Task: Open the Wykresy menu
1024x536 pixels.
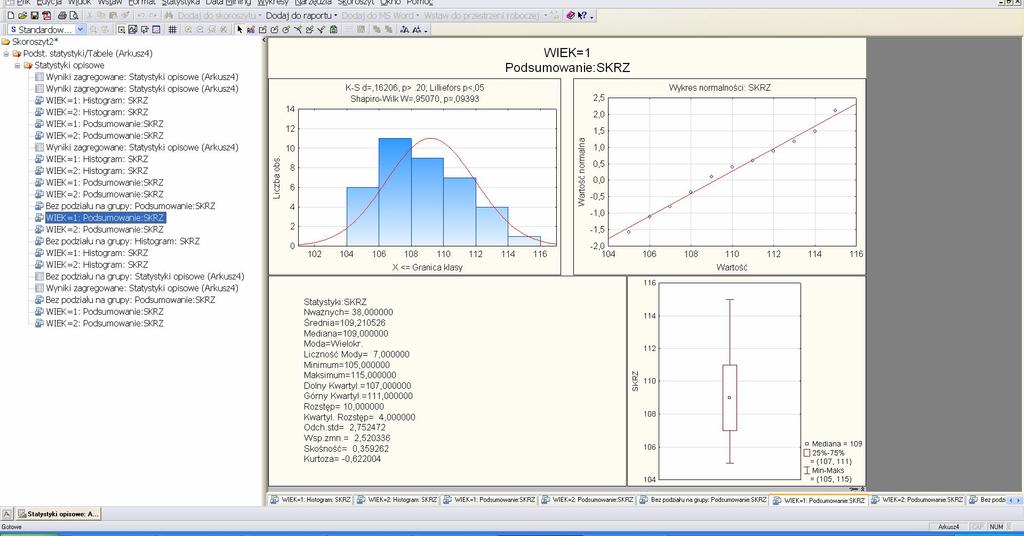Action: click(272, 3)
